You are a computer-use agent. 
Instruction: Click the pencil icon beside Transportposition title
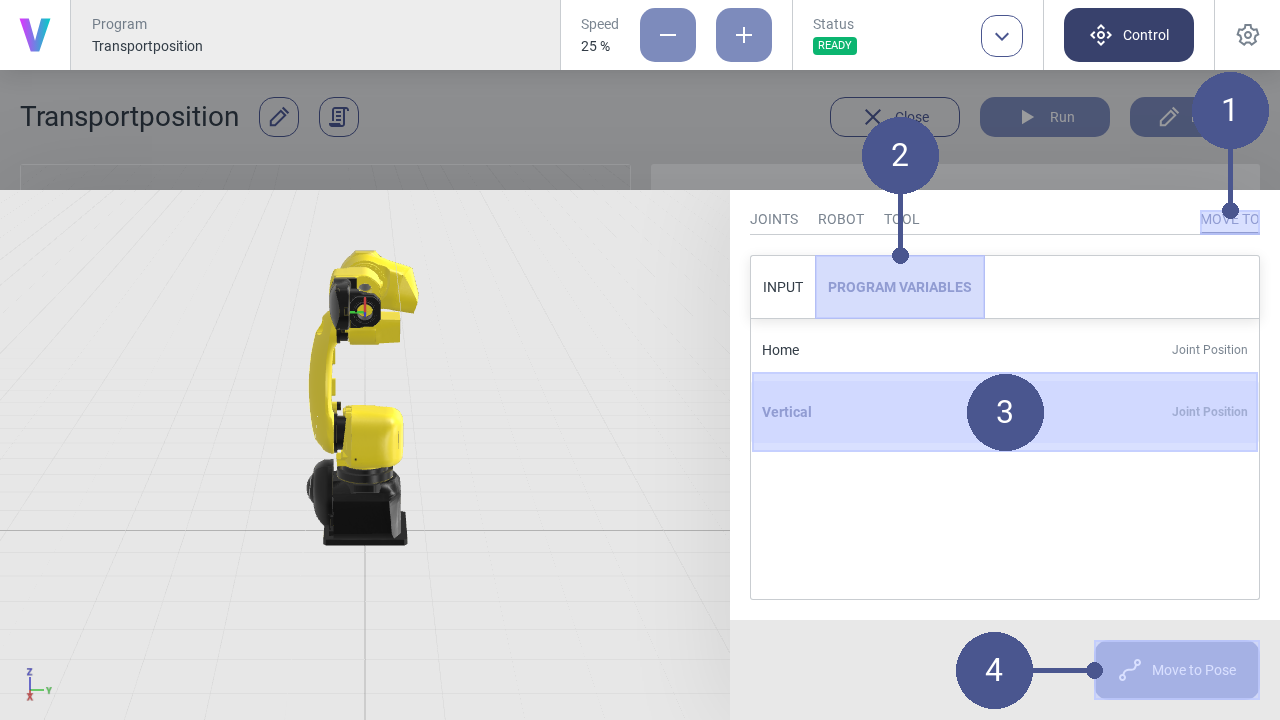[x=279, y=117]
